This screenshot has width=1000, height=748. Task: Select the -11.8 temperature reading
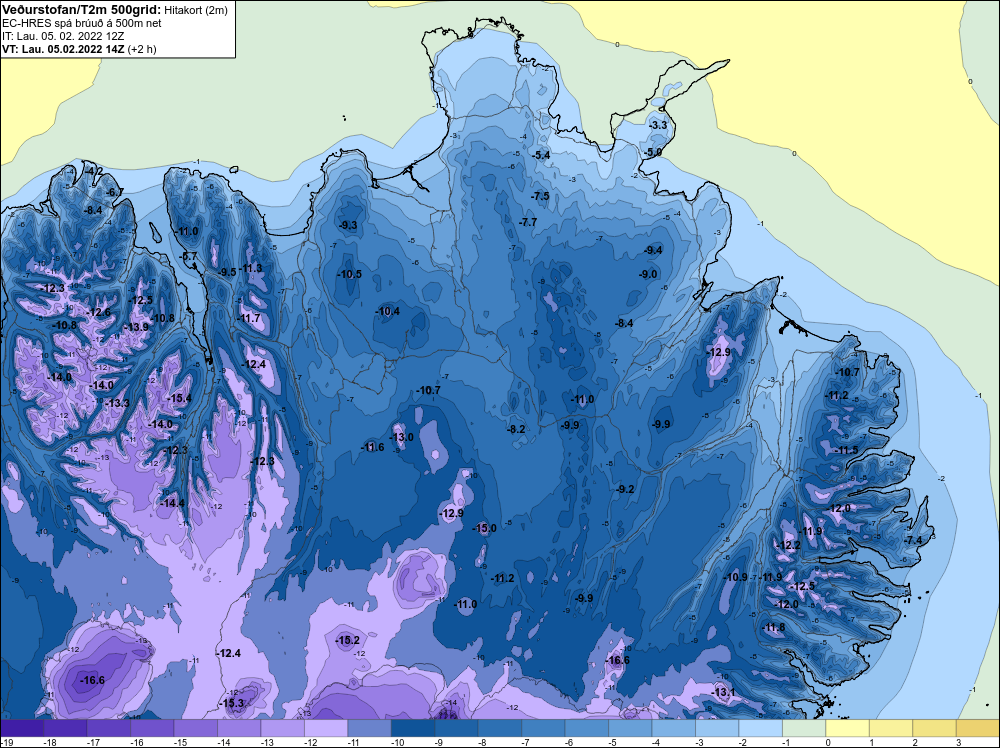pos(774,627)
